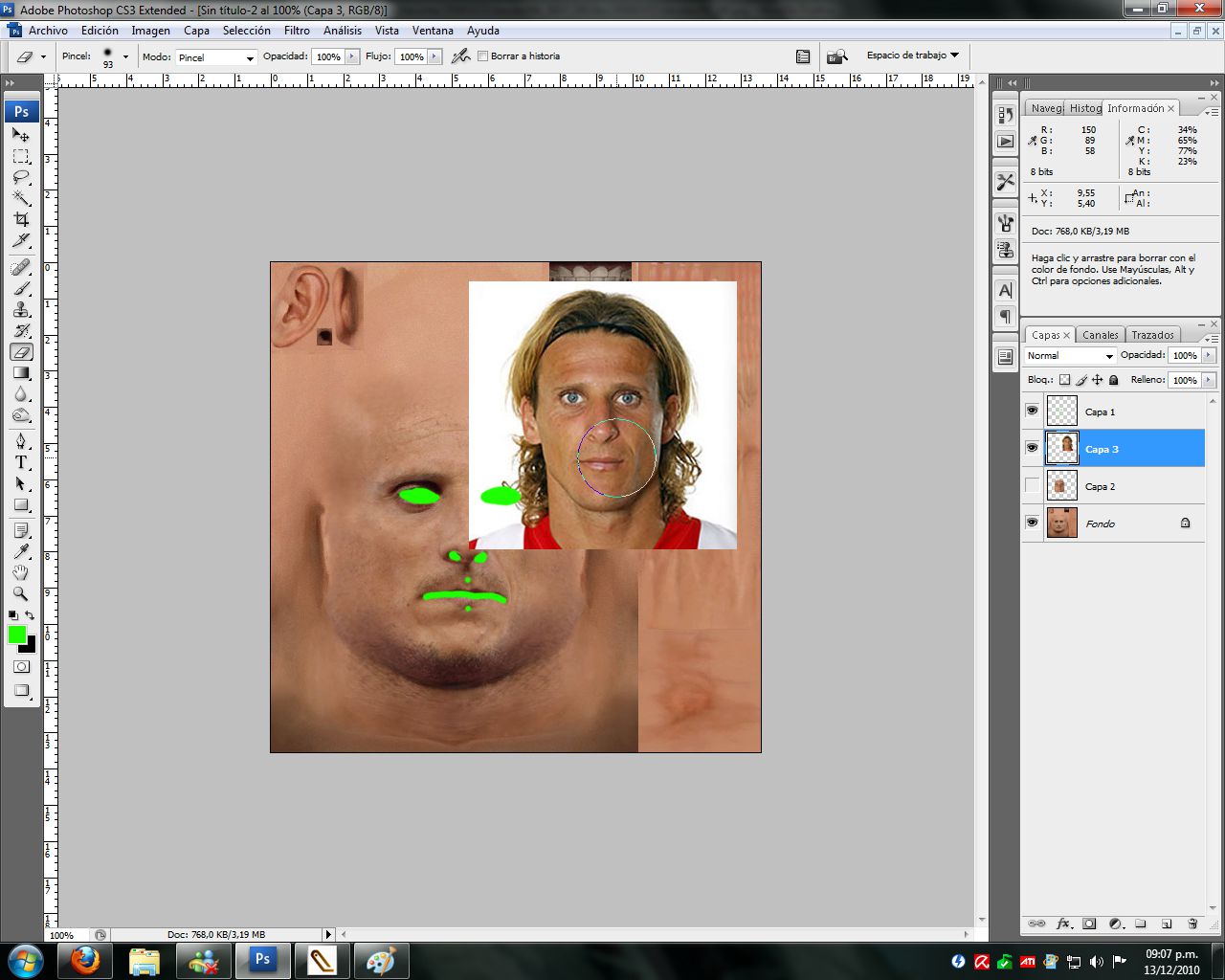The width and height of the screenshot is (1225, 980).
Task: Select the Pen tool
Action: point(21,441)
